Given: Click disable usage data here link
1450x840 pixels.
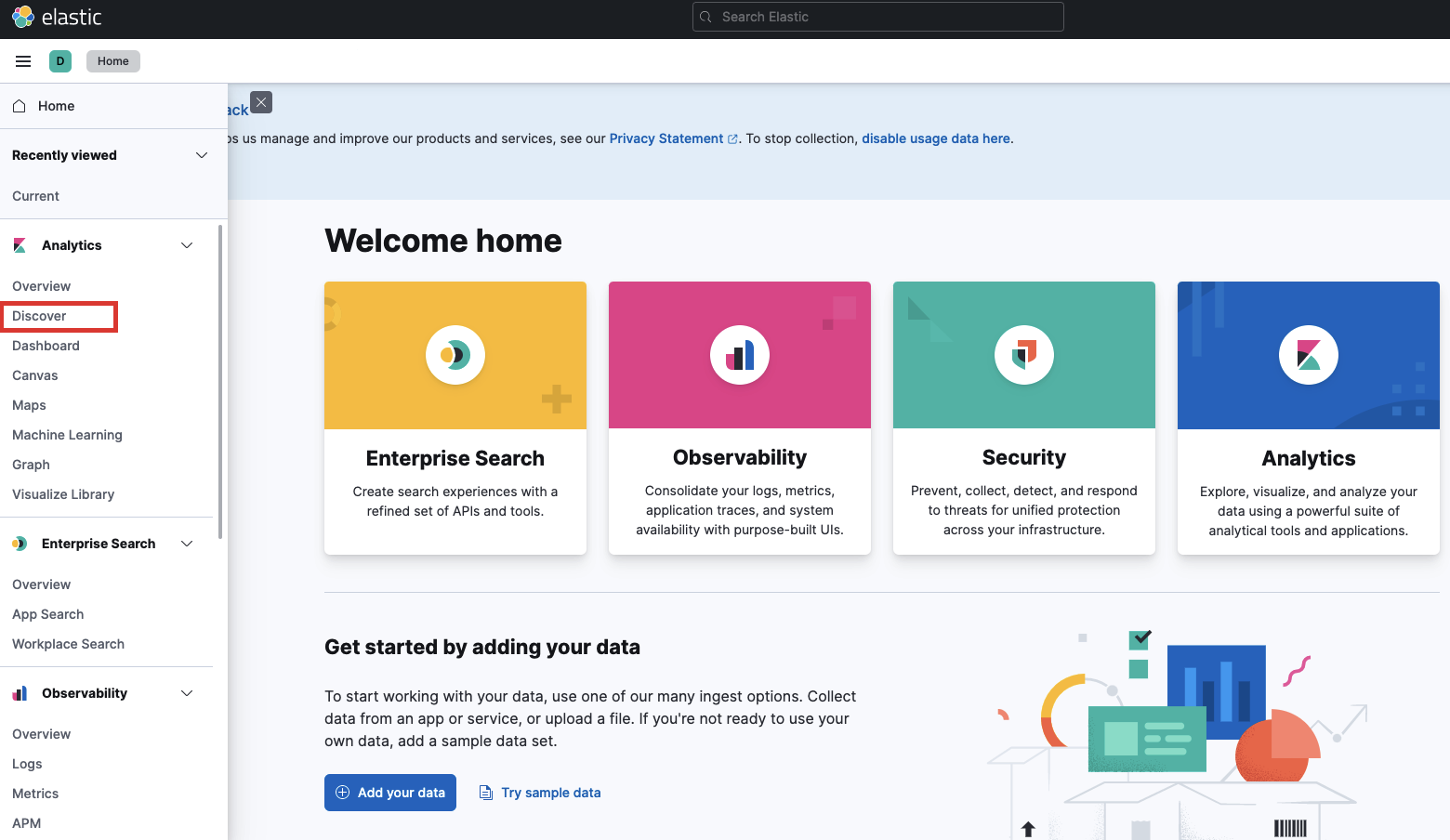Looking at the screenshot, I should pyautogui.click(x=936, y=138).
